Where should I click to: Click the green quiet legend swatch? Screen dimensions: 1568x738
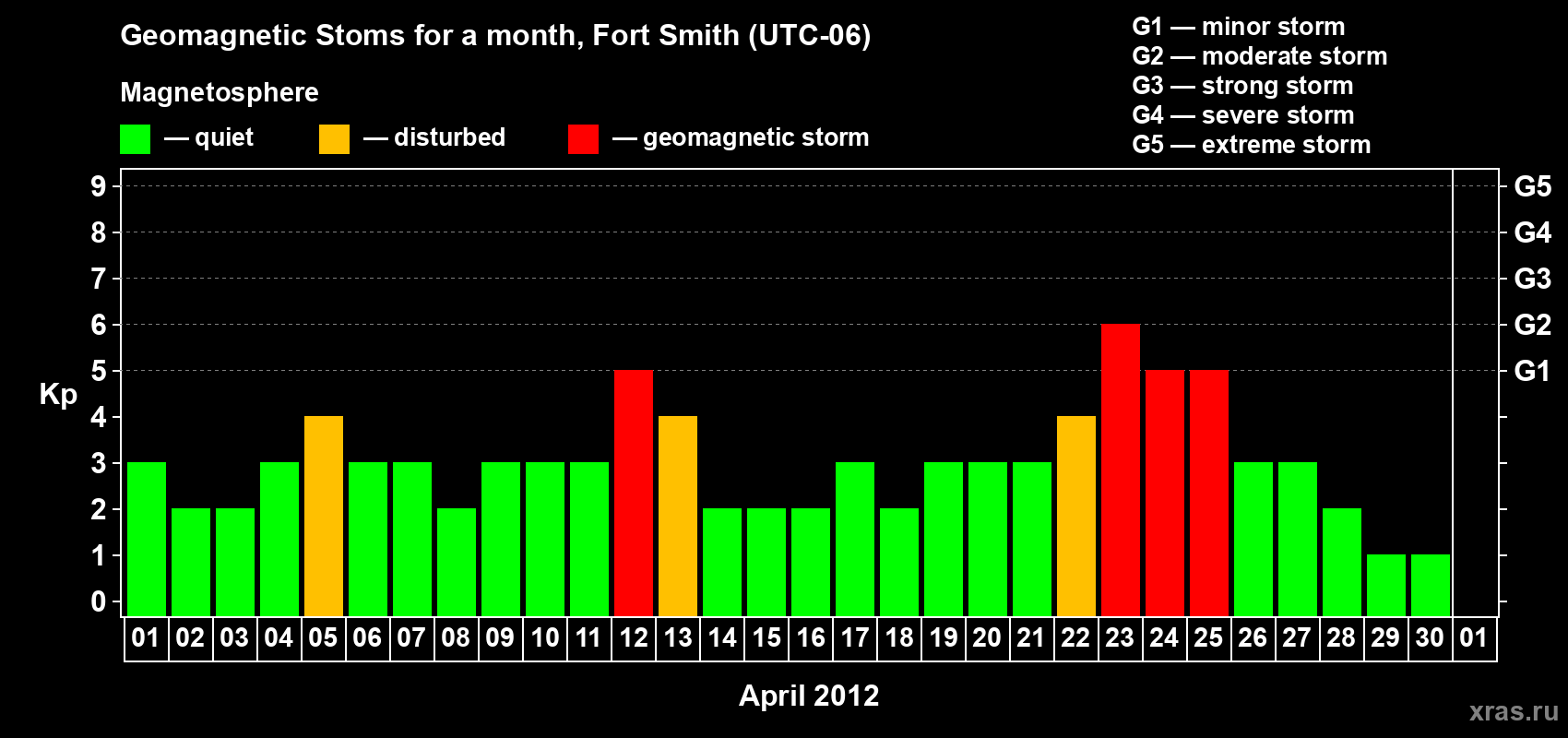135,139
